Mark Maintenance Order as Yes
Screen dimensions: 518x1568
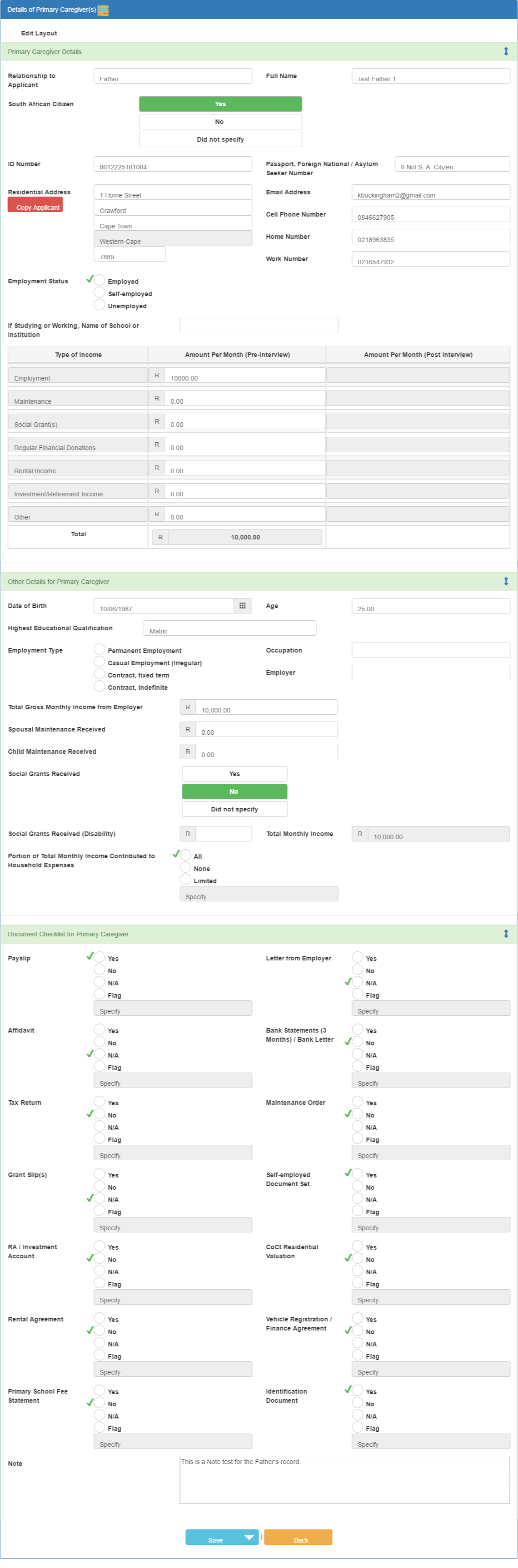click(x=358, y=1101)
